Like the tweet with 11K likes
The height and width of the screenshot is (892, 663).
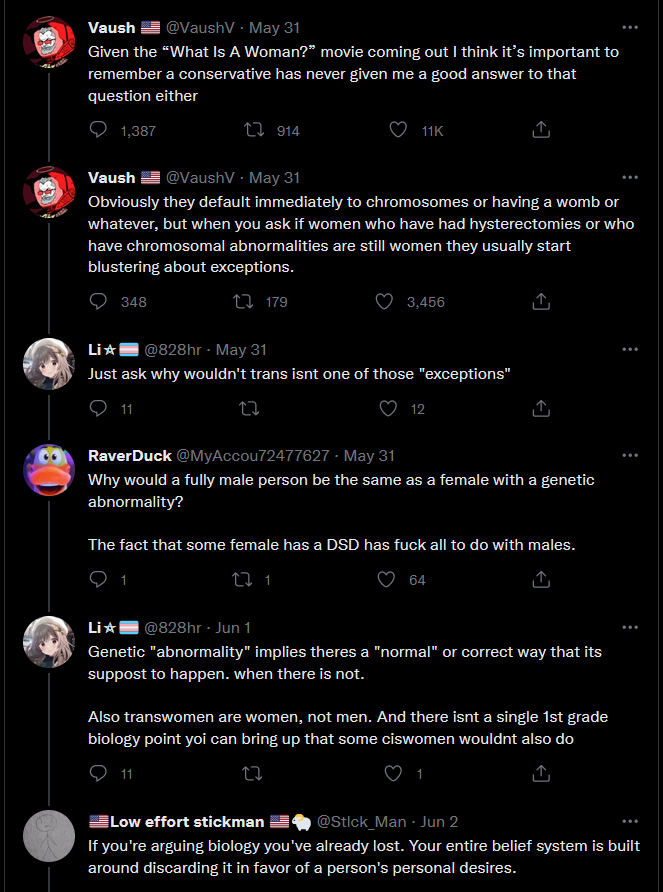(398, 130)
